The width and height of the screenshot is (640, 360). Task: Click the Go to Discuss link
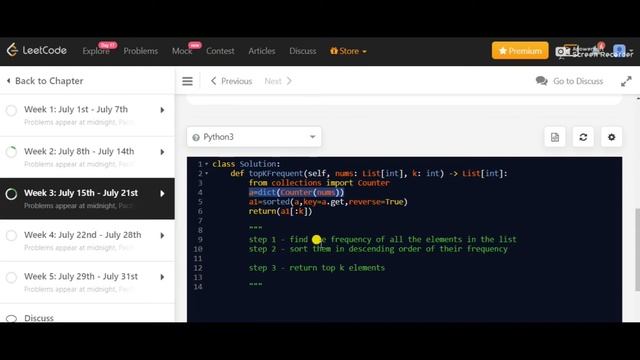pyautogui.click(x=578, y=81)
